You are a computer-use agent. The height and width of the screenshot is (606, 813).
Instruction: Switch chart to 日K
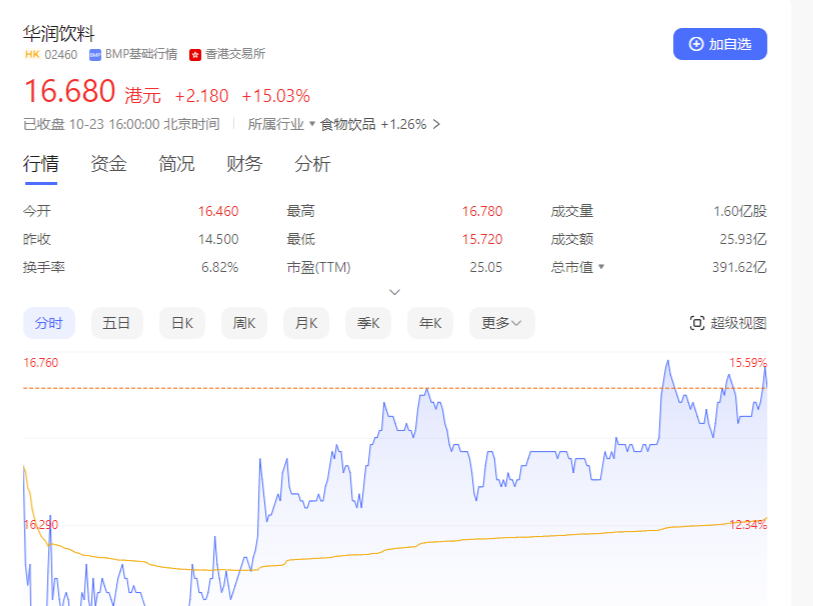point(182,323)
